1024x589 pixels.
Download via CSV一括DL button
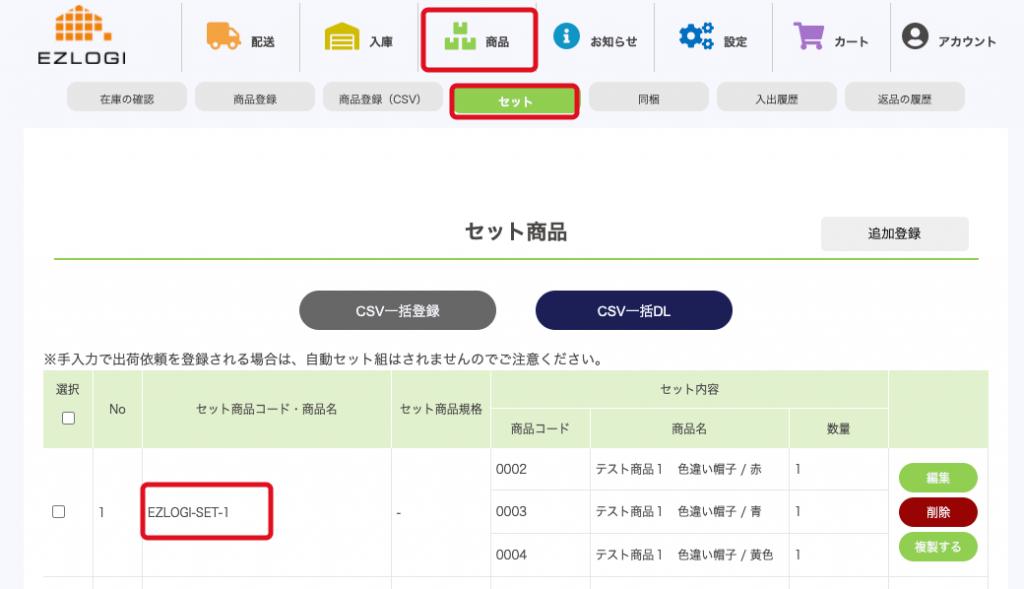click(634, 311)
